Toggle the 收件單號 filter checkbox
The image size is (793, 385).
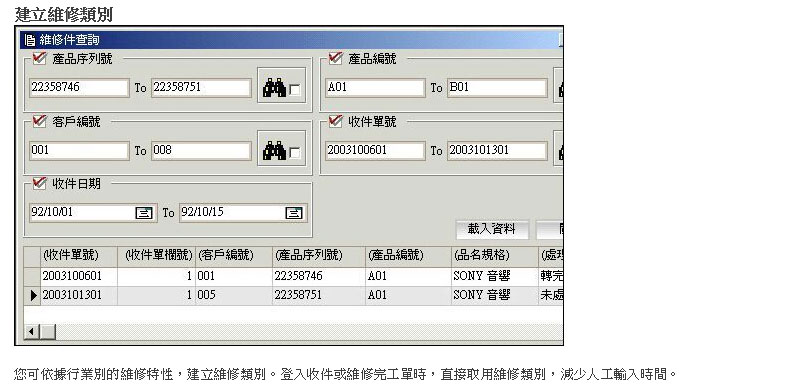point(335,121)
